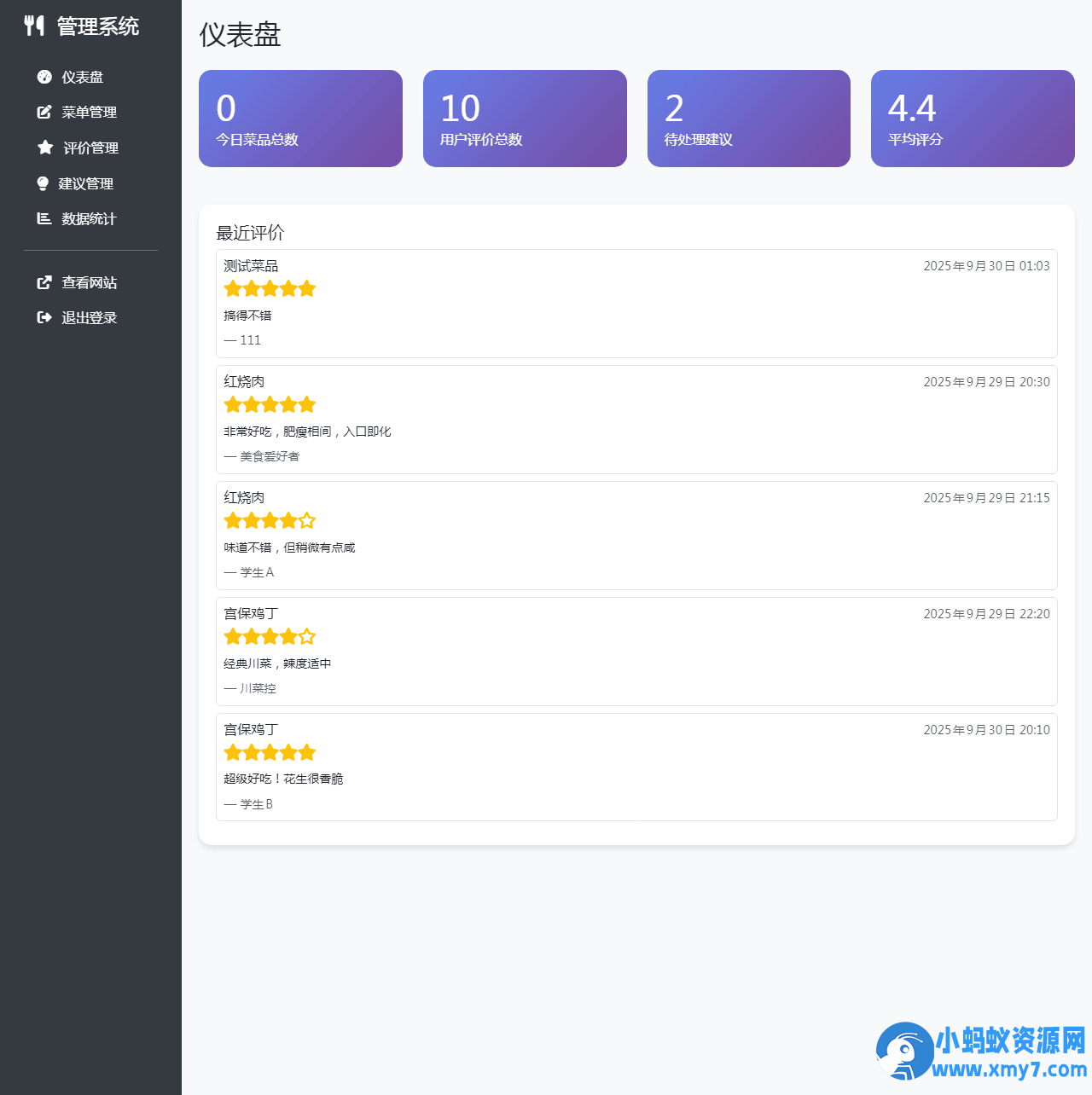
Task: Click 退出登录 to log out
Action: [89, 317]
